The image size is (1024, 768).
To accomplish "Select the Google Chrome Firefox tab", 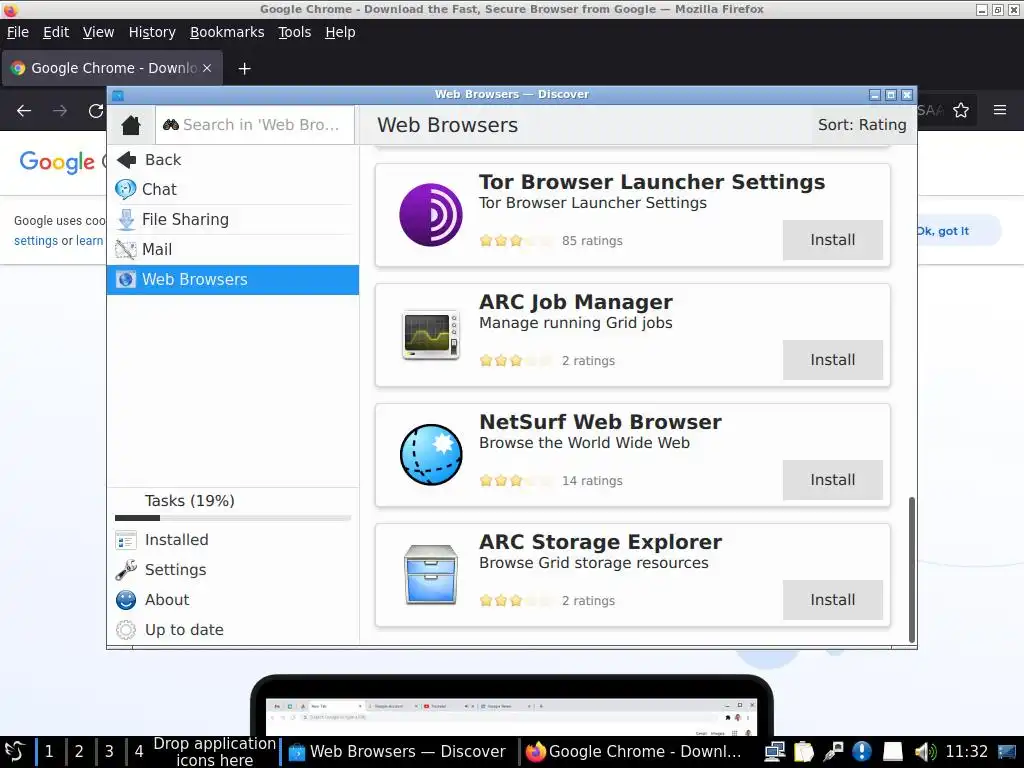I will pyautogui.click(x=112, y=68).
